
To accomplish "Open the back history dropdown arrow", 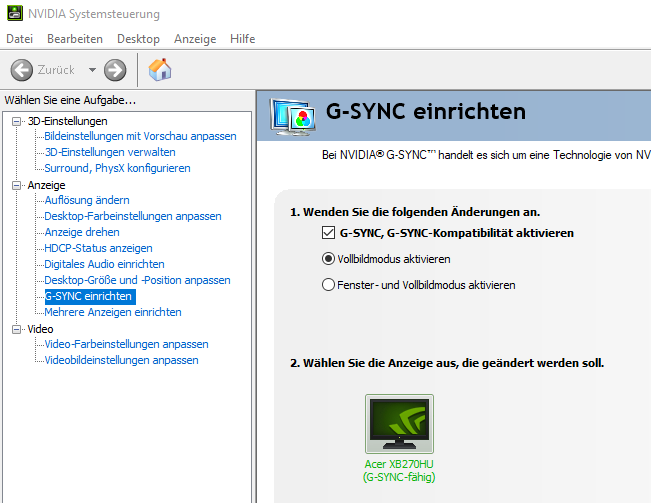I will pyautogui.click(x=92, y=70).
